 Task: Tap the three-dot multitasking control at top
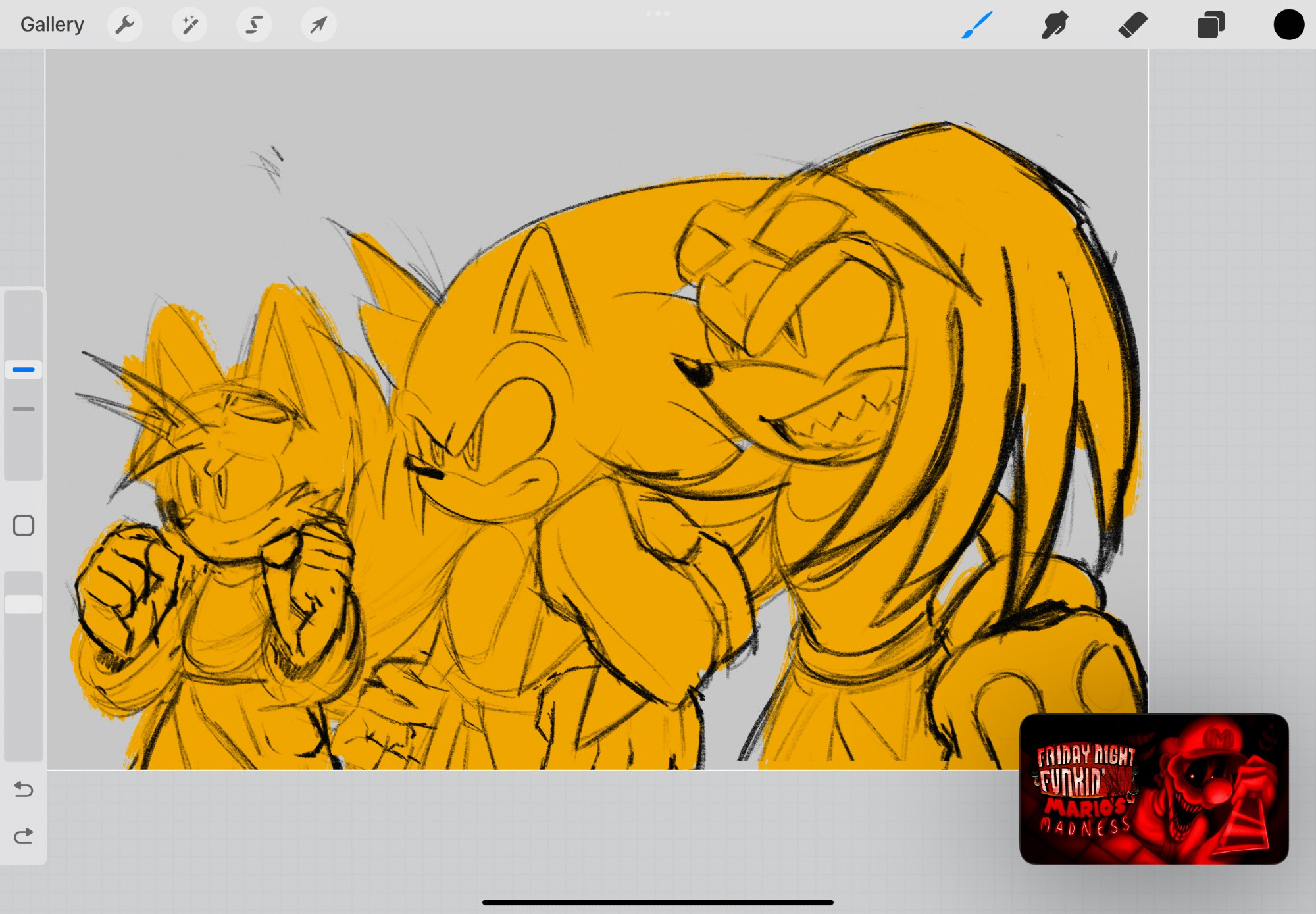658,13
